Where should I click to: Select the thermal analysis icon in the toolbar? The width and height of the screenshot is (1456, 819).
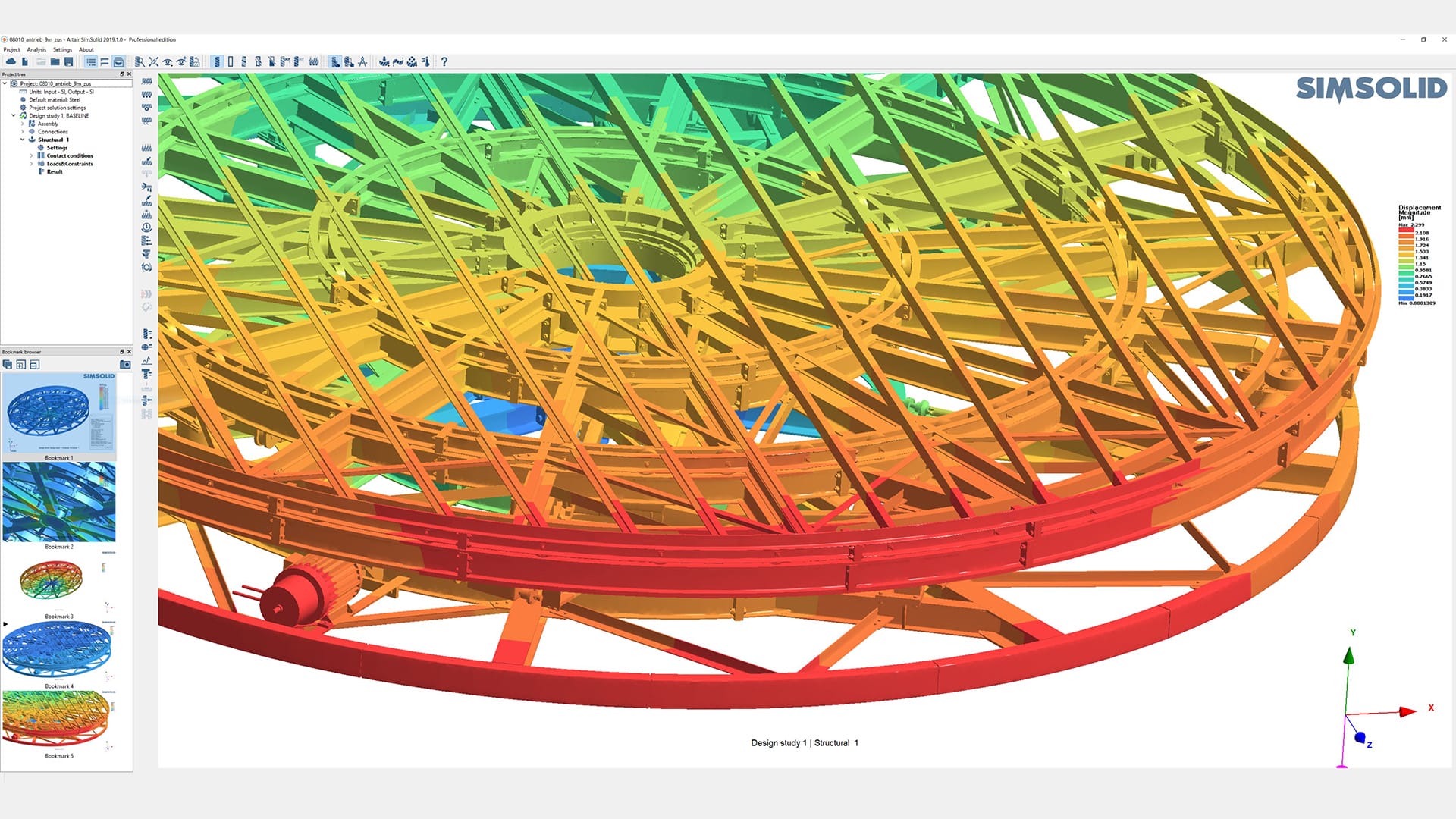tap(425, 62)
